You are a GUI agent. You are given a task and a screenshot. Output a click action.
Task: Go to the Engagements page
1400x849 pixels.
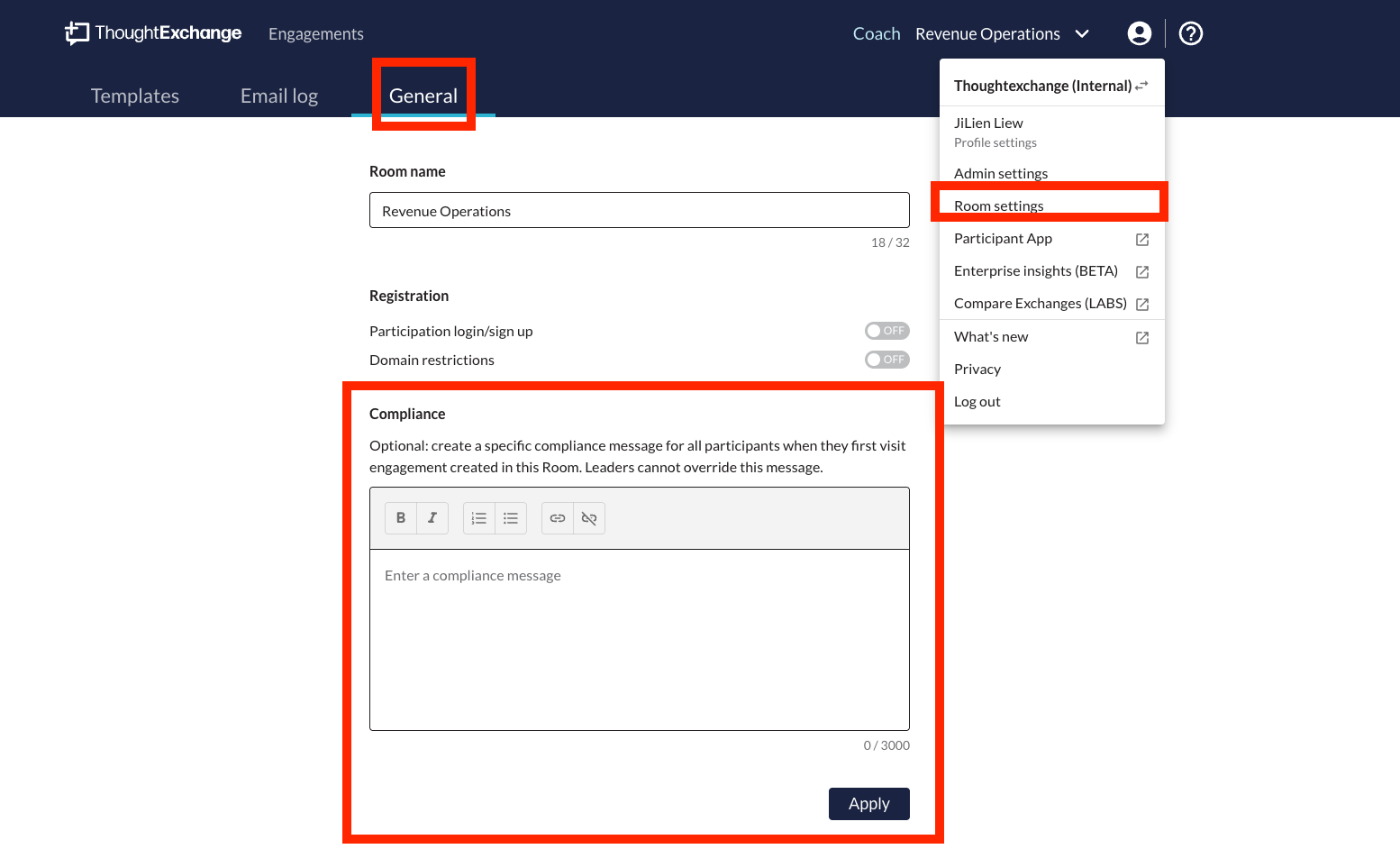click(x=316, y=34)
